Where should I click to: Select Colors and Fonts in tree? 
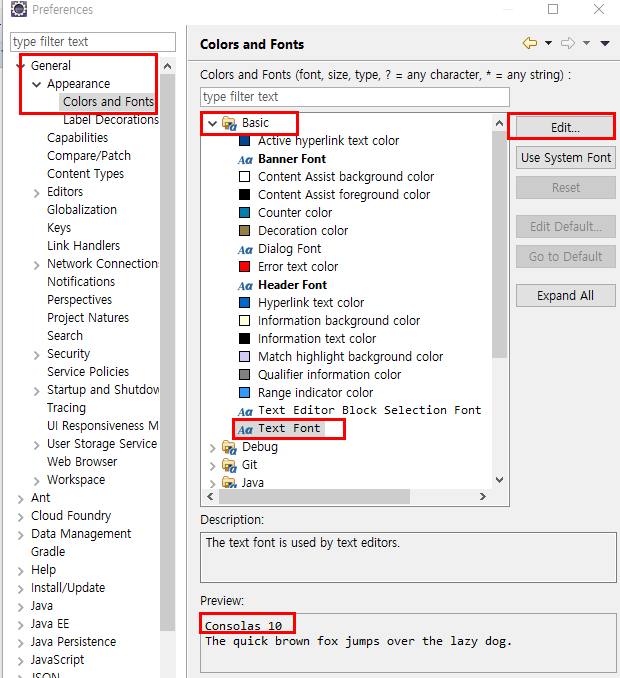(108, 102)
